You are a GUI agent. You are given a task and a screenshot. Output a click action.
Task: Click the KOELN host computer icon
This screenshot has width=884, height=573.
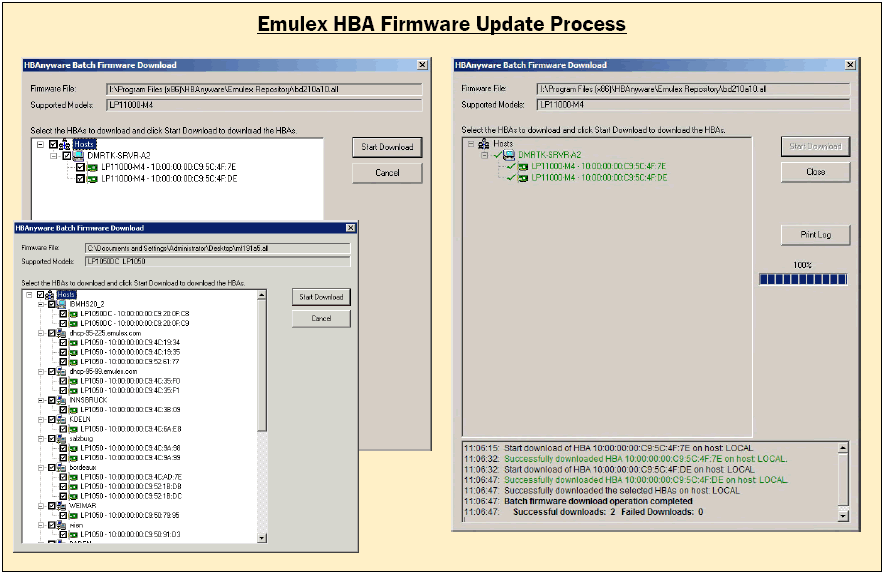point(61,420)
